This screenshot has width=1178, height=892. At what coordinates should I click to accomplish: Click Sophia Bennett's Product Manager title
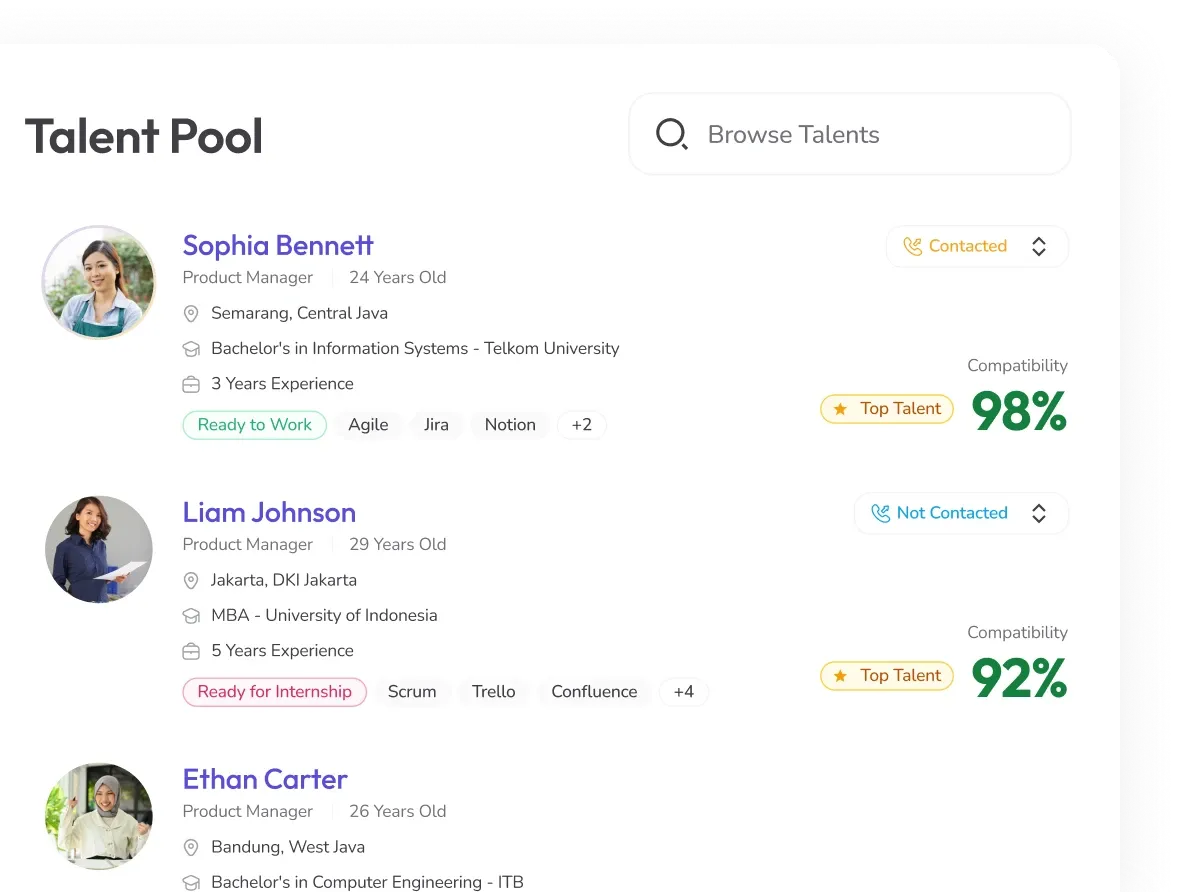(x=248, y=277)
